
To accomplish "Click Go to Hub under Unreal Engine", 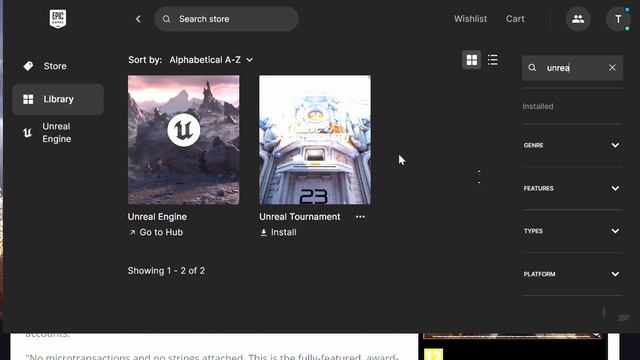I will coord(156,232).
